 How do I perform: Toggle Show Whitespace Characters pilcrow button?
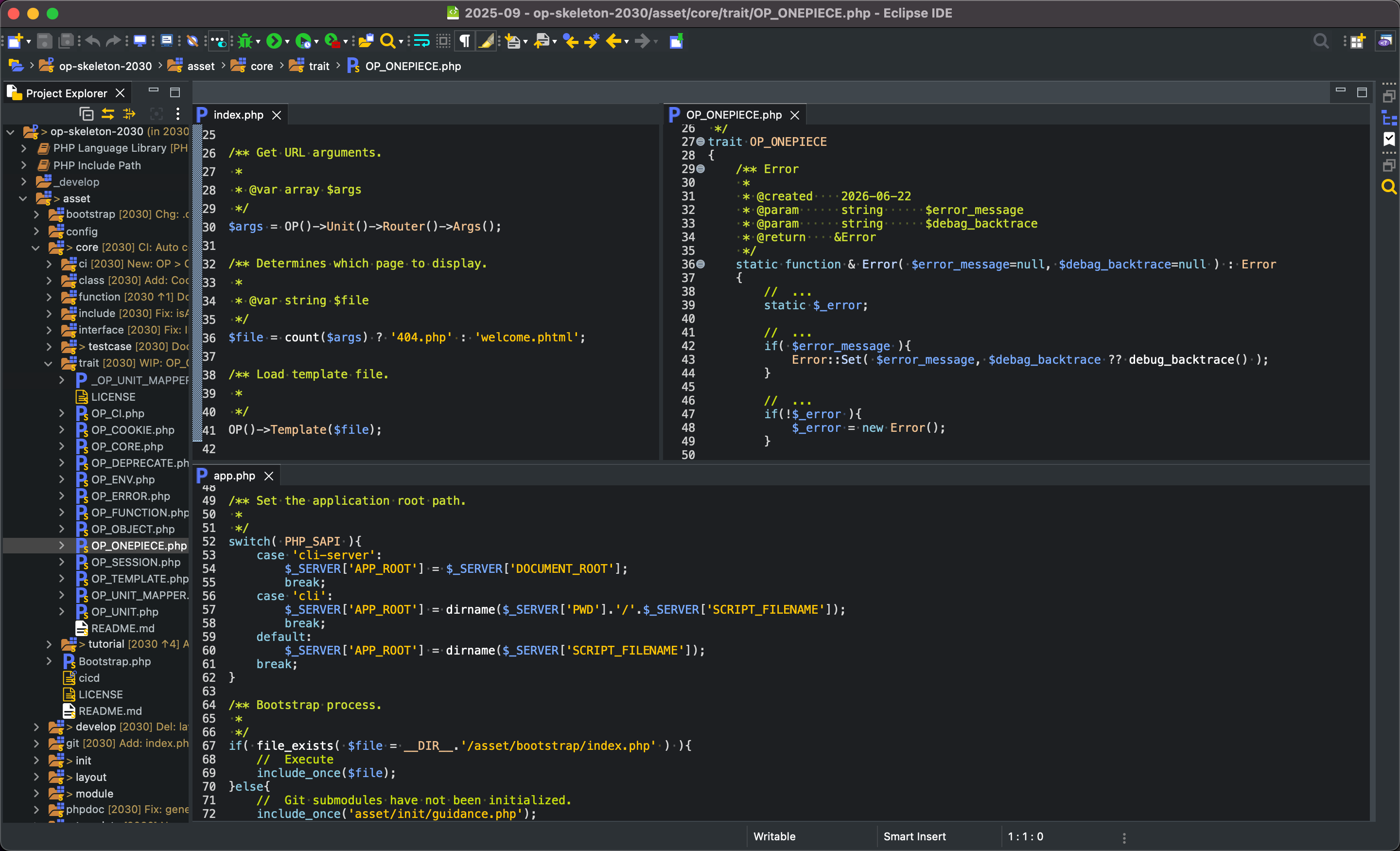[465, 41]
